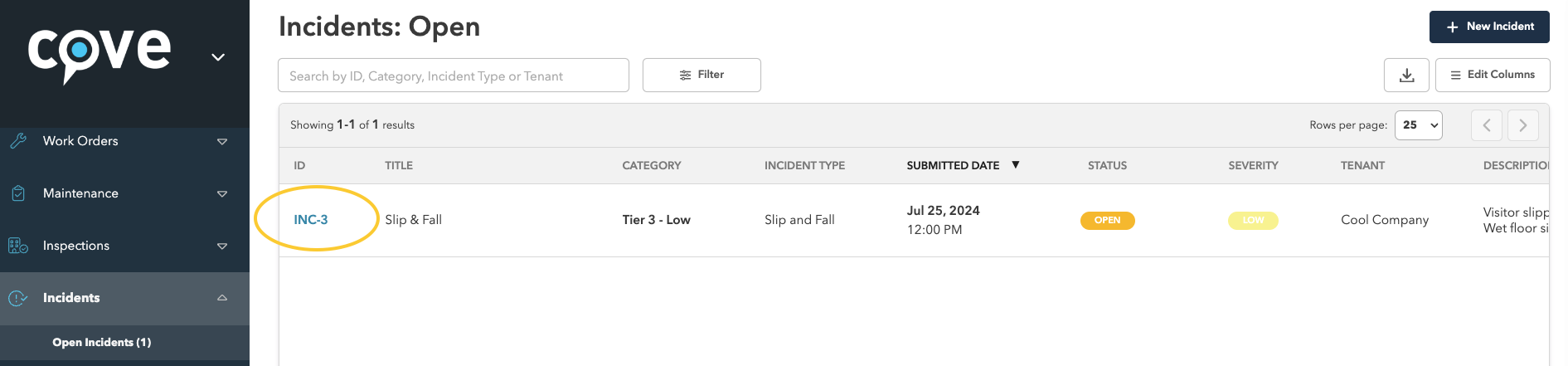
Task: Click the Incidents clock icon
Action: coord(18,298)
